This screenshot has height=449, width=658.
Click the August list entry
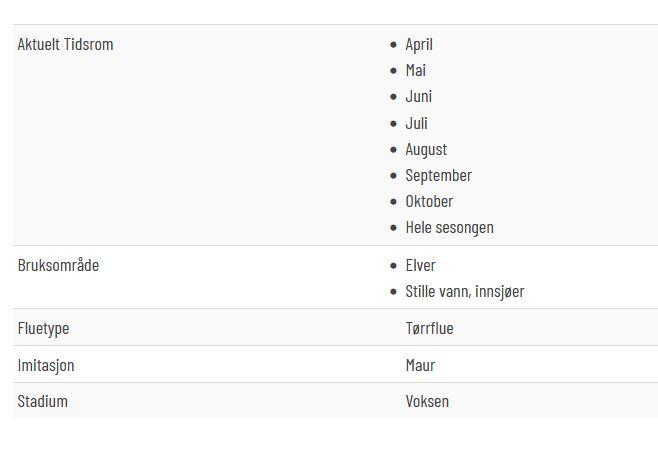426,150
